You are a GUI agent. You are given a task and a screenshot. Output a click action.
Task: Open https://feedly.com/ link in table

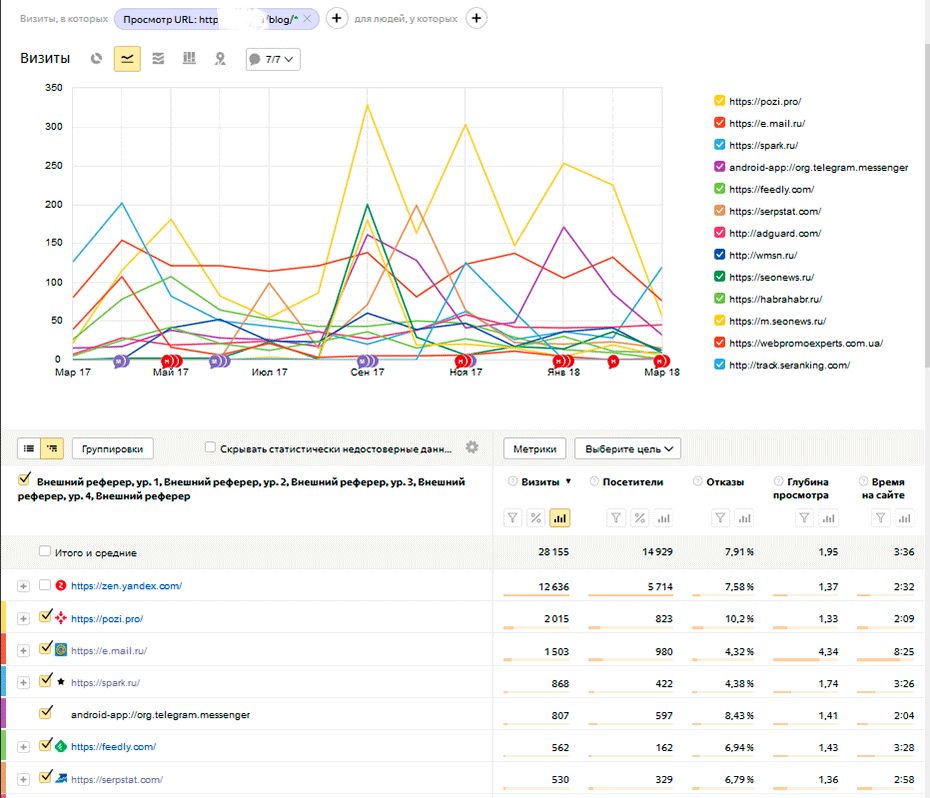(113, 746)
